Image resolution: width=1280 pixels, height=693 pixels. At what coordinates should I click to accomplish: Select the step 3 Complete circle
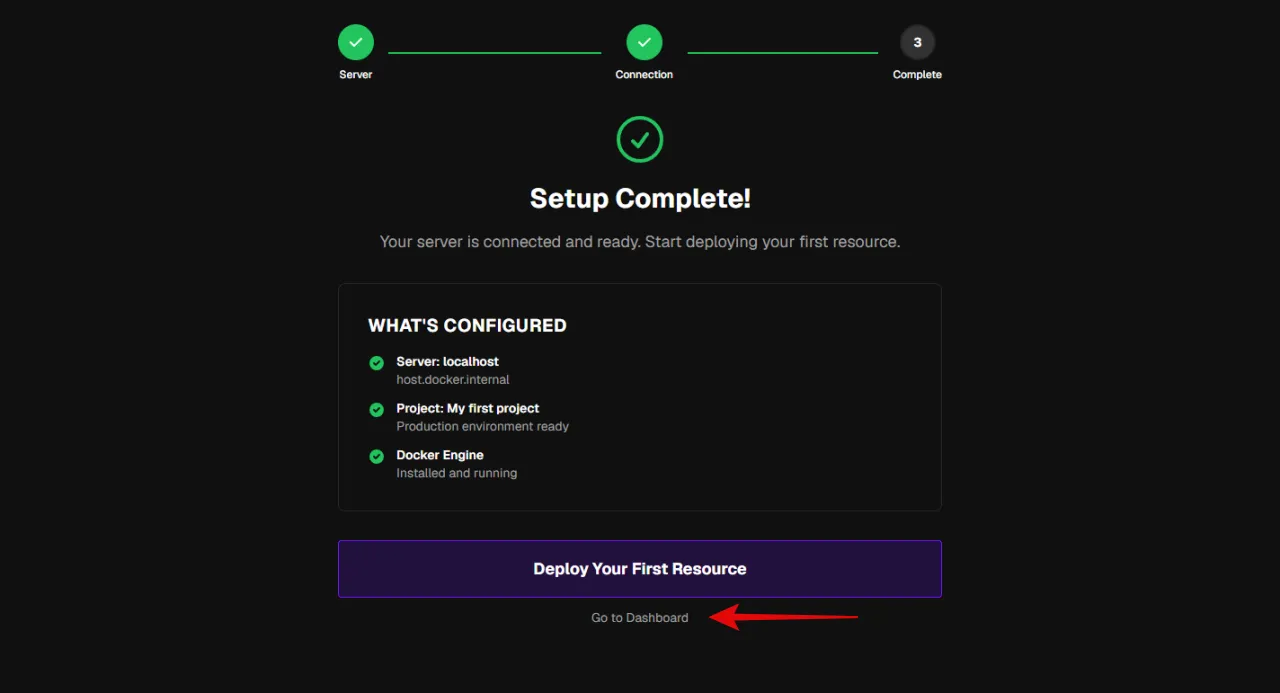tap(917, 42)
